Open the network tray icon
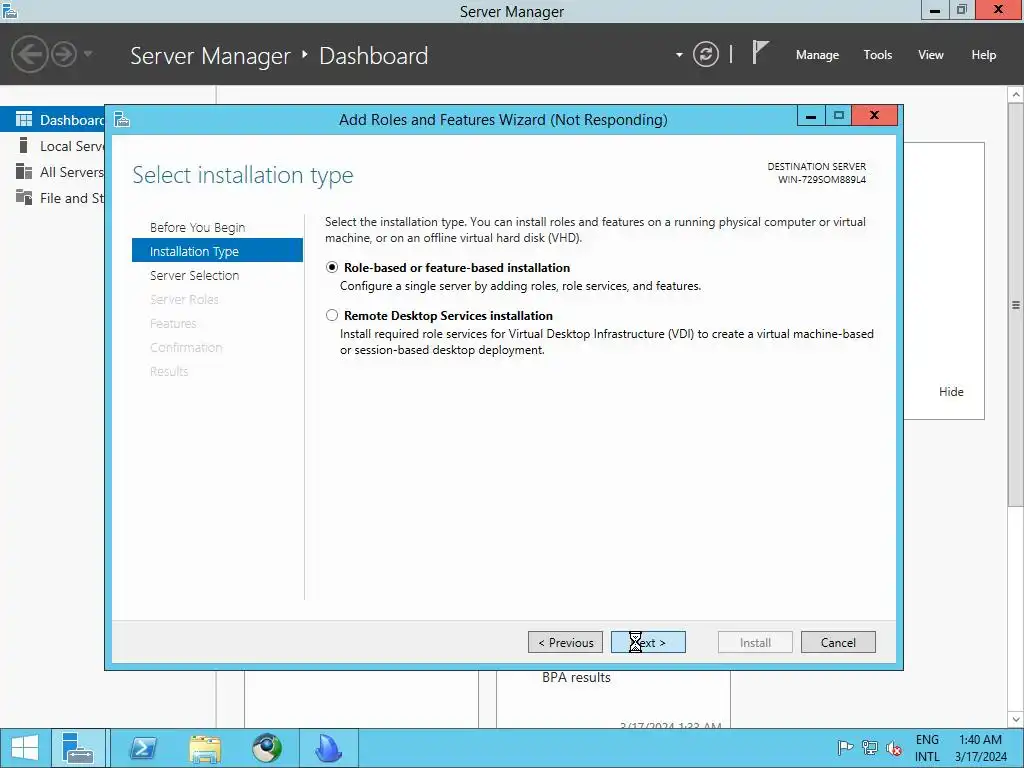1024x768 pixels. 869,748
